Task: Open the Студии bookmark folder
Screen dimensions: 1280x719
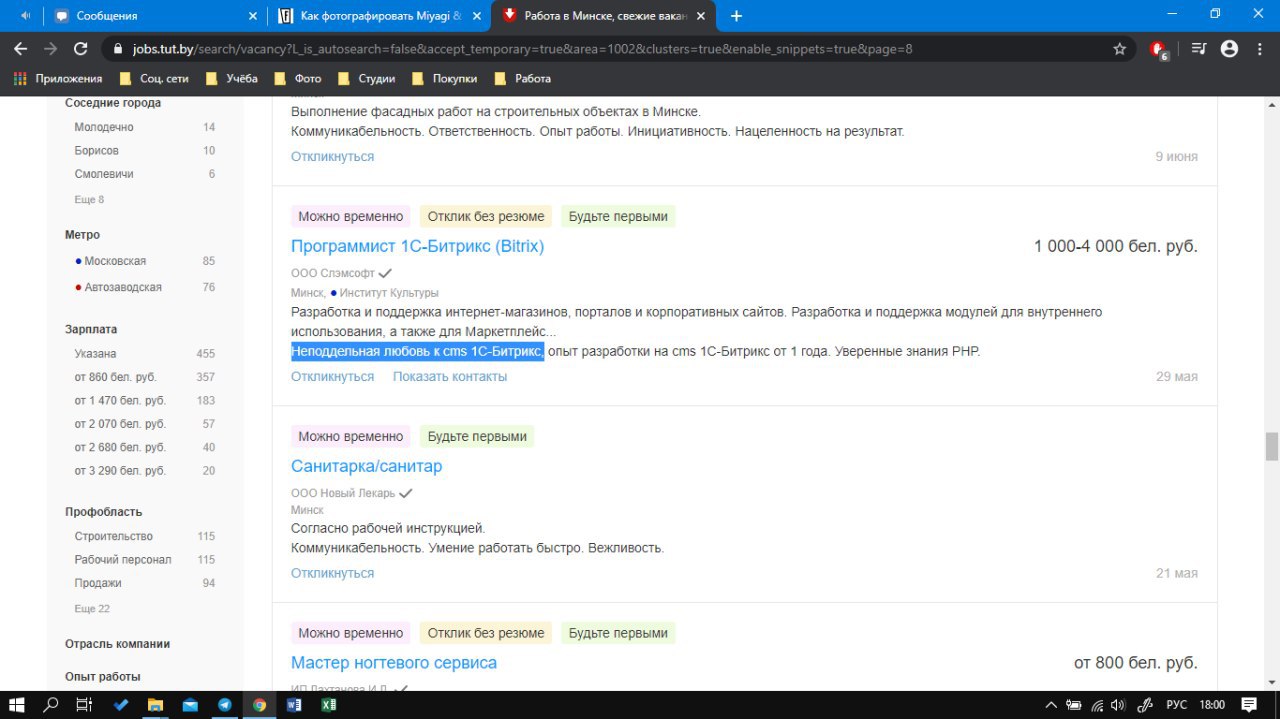Action: 366,78
